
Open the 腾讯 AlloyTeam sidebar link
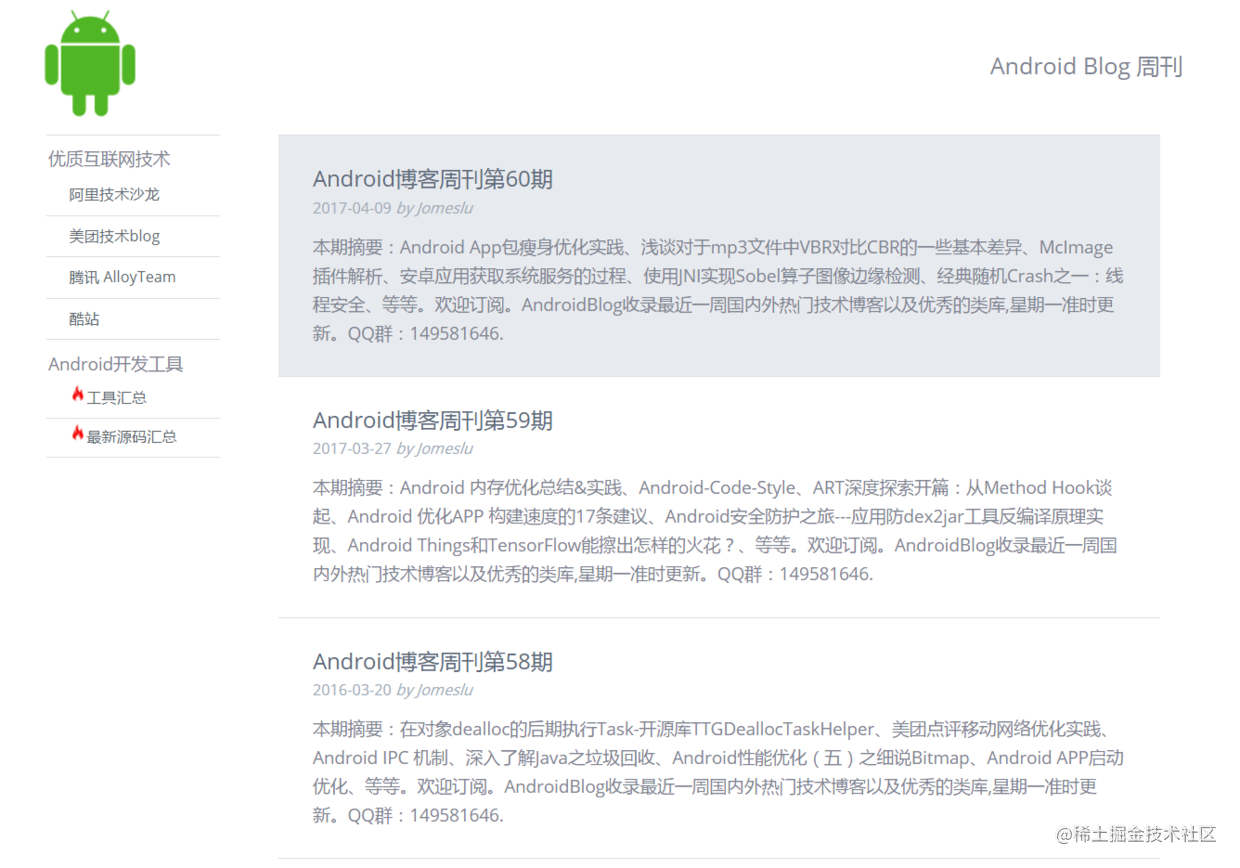click(x=122, y=277)
